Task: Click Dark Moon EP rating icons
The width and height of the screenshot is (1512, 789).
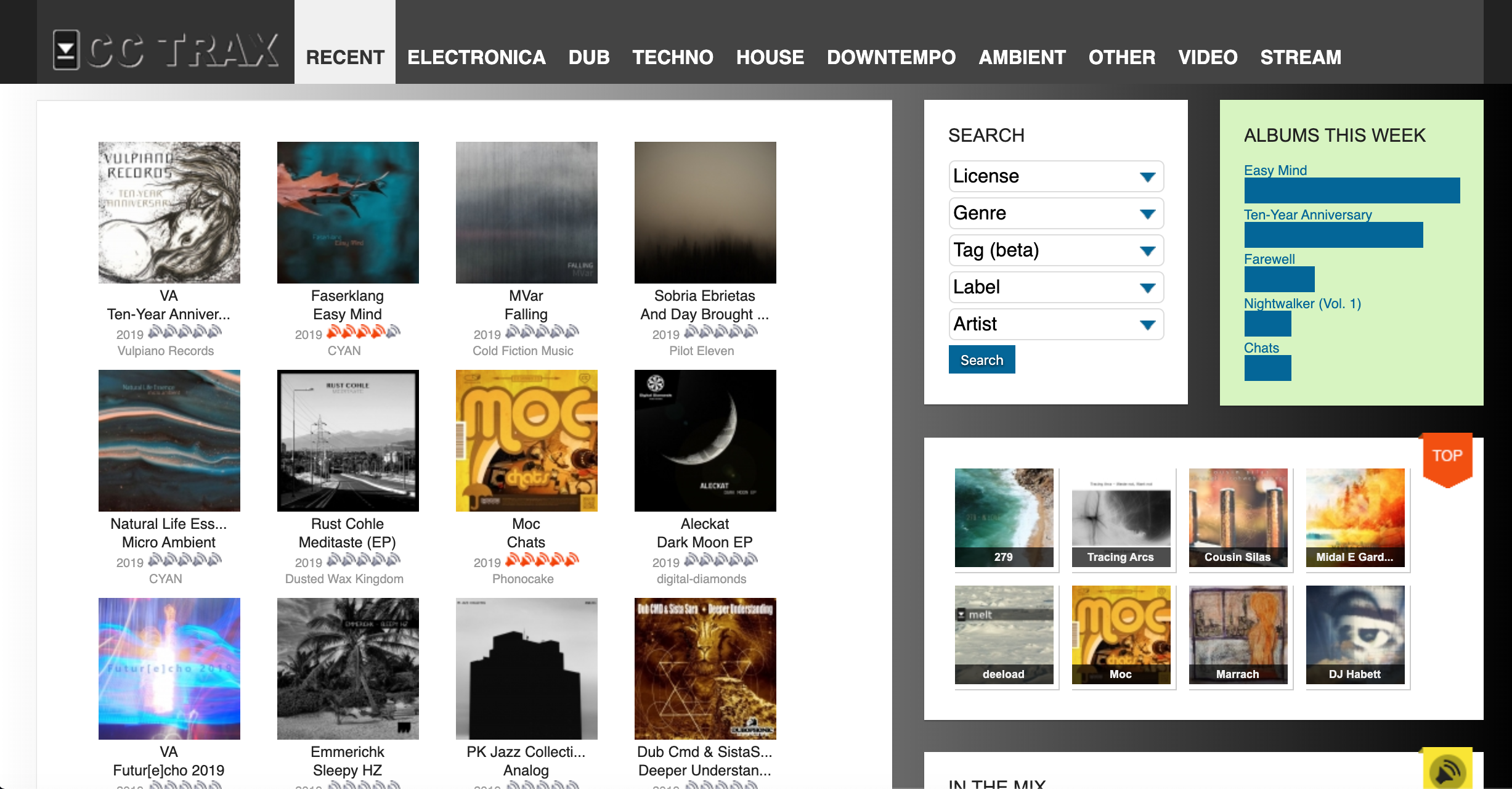Action: (720, 561)
